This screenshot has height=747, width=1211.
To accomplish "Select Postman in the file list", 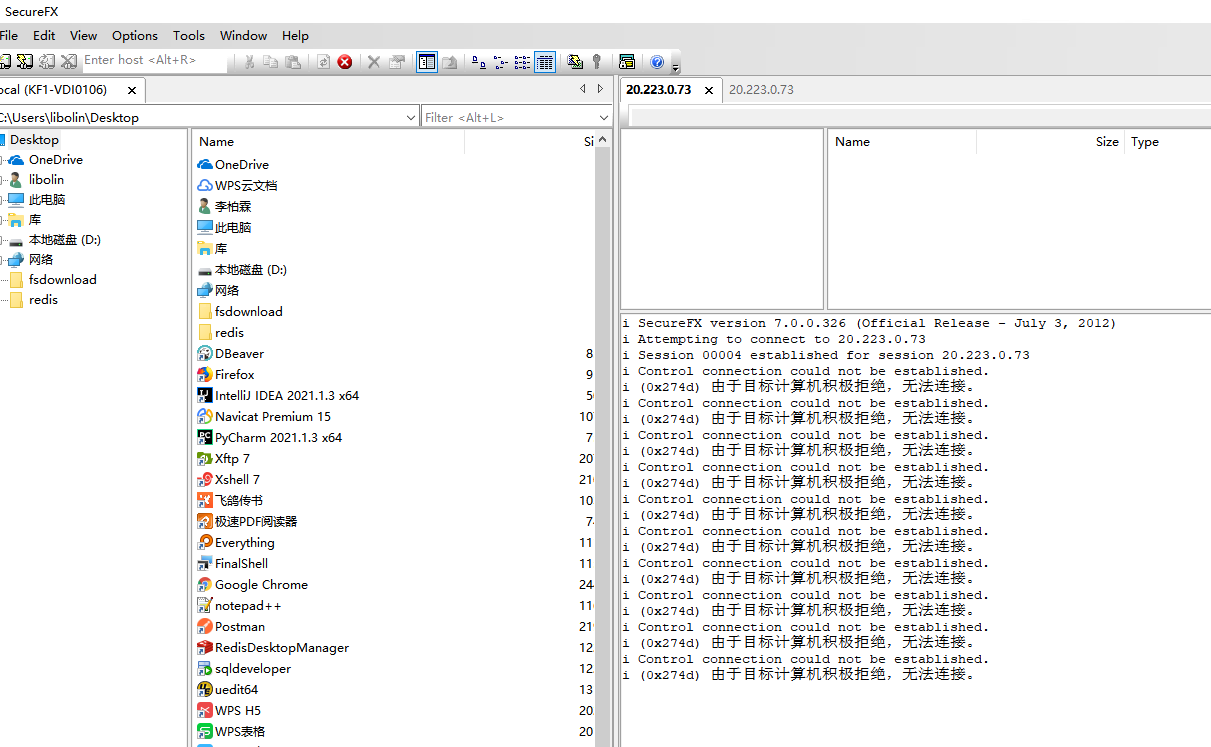I will coord(240,626).
